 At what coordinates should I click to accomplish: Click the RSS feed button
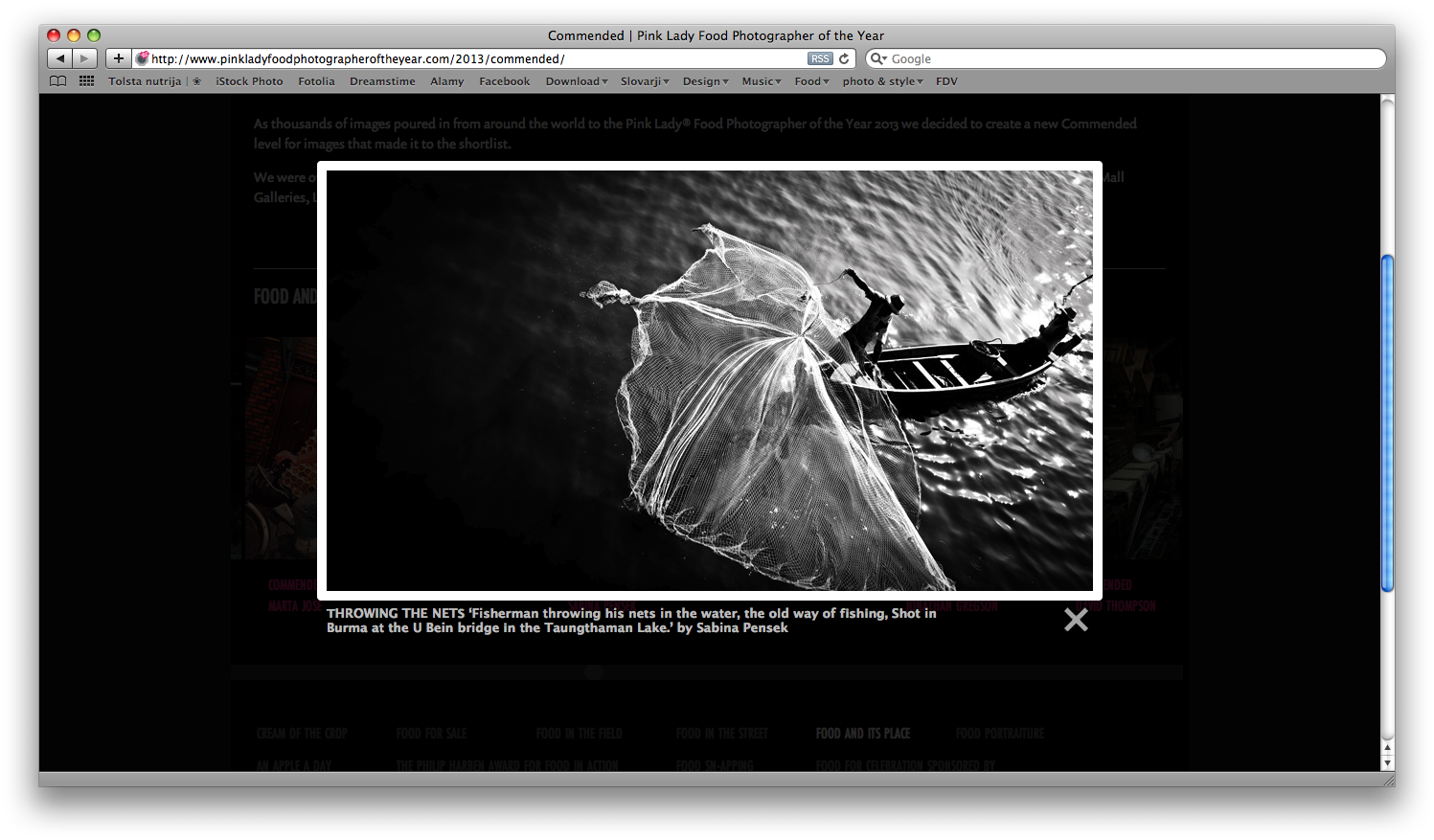point(820,58)
